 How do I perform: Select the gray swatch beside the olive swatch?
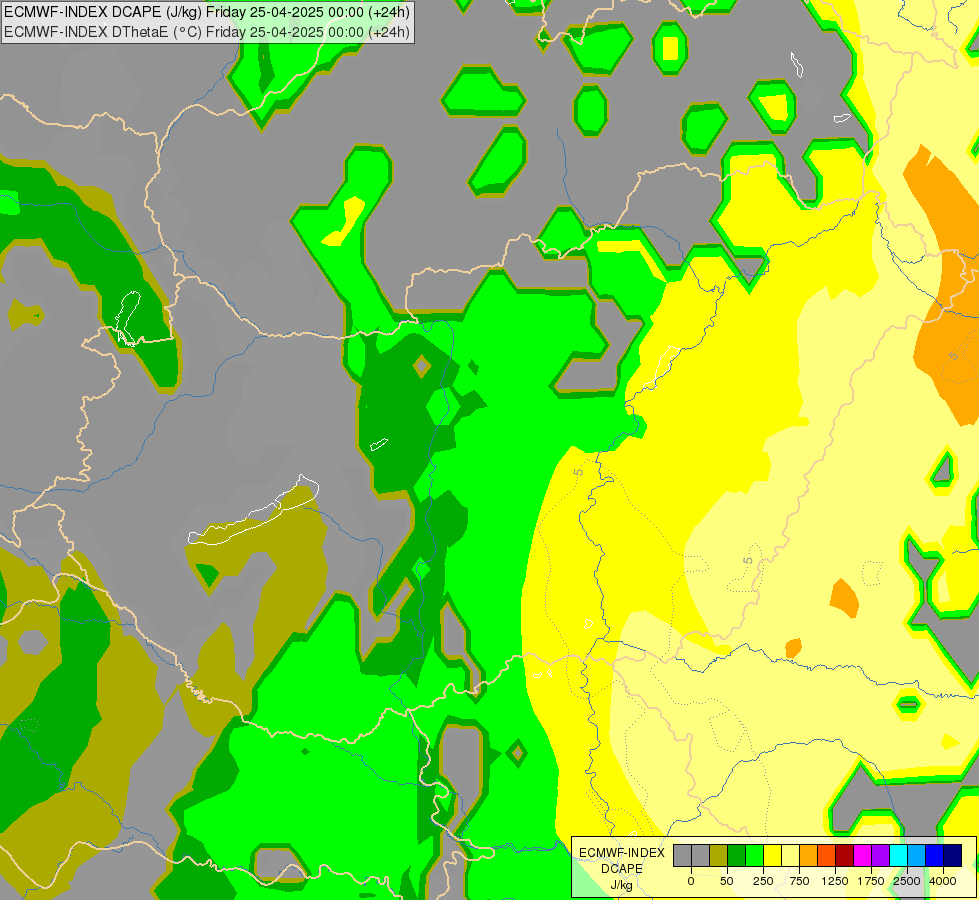(700, 855)
